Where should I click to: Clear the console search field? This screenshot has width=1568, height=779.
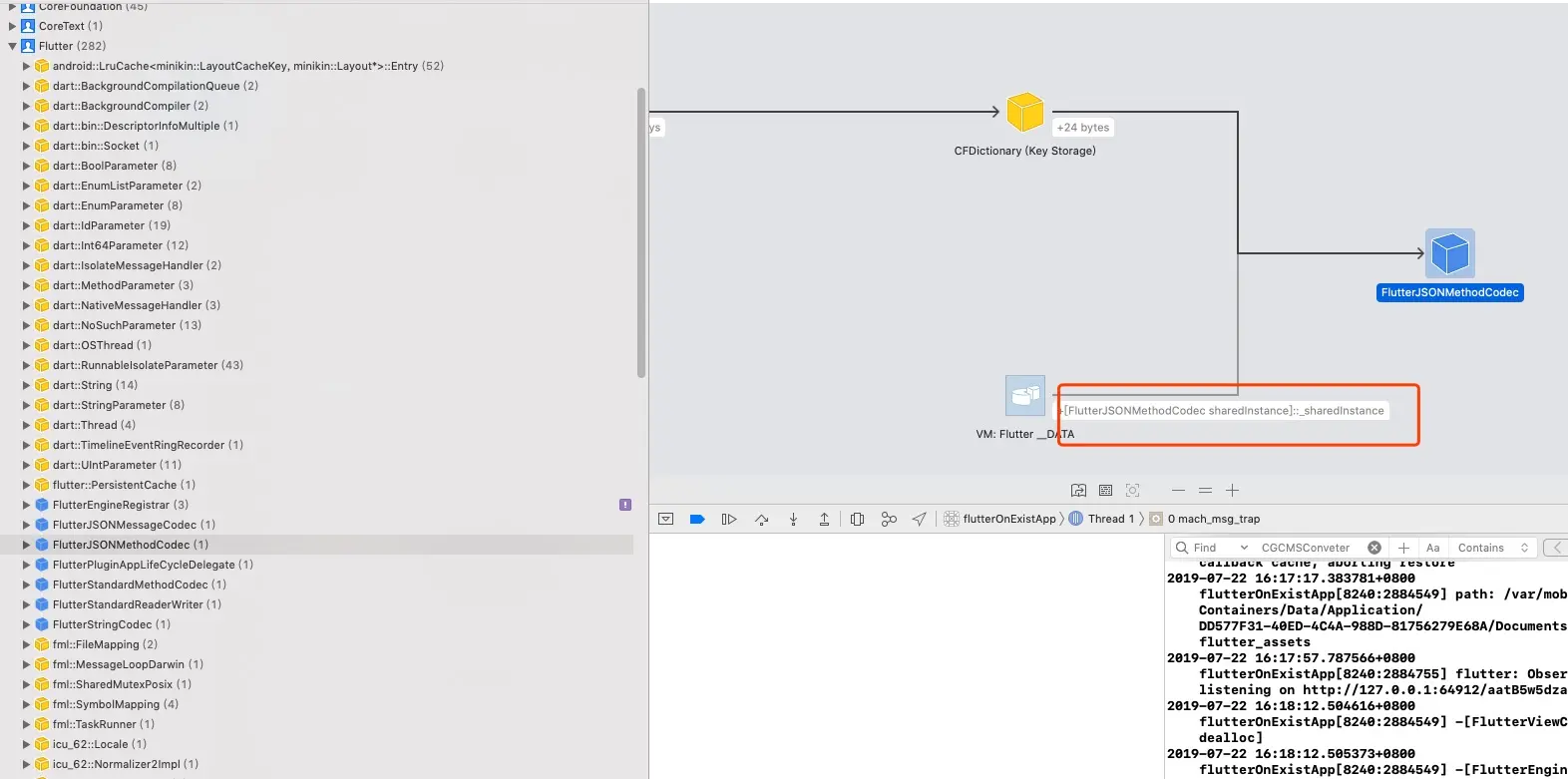click(x=1374, y=548)
